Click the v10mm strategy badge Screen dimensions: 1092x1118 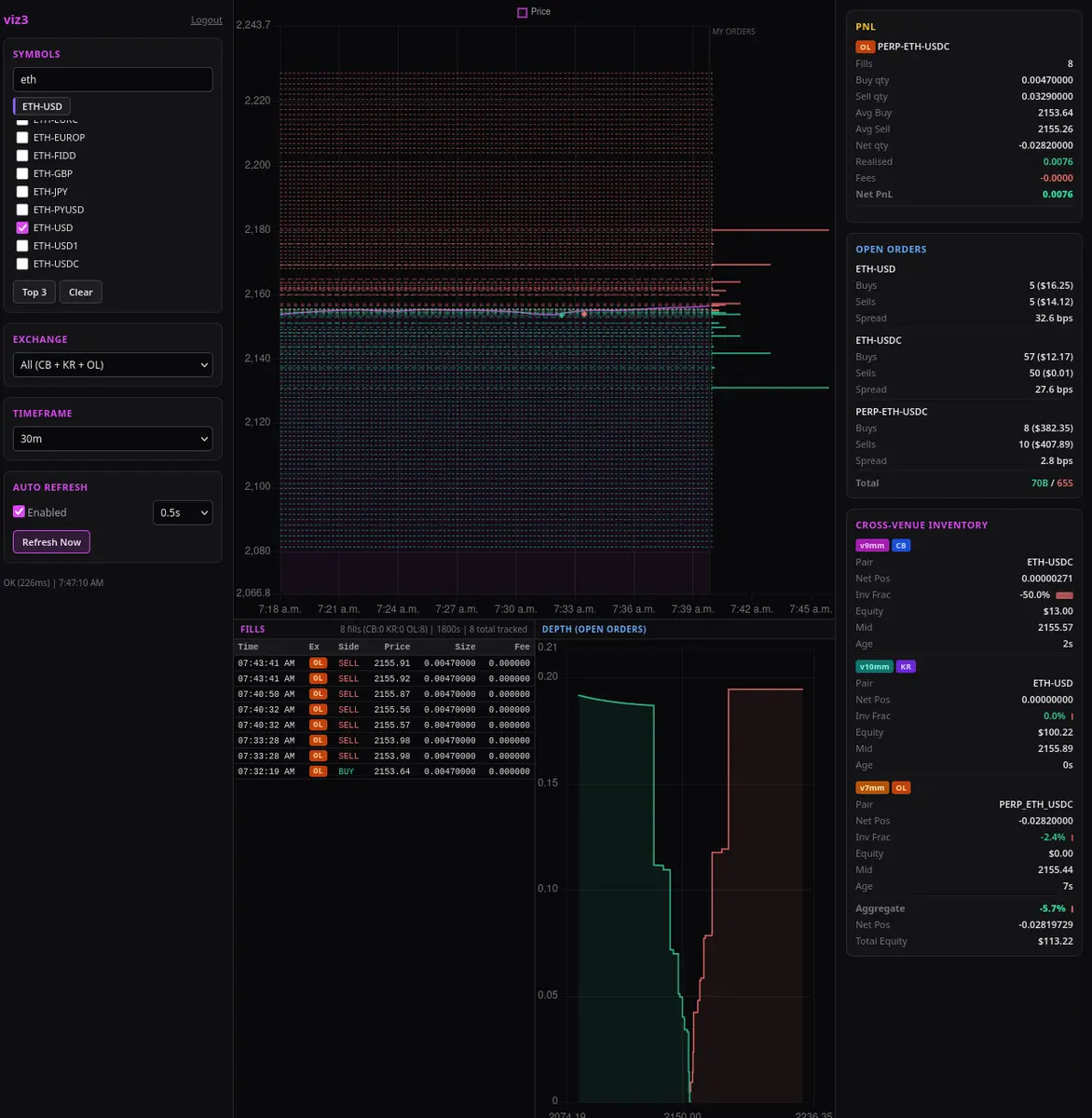point(875,667)
